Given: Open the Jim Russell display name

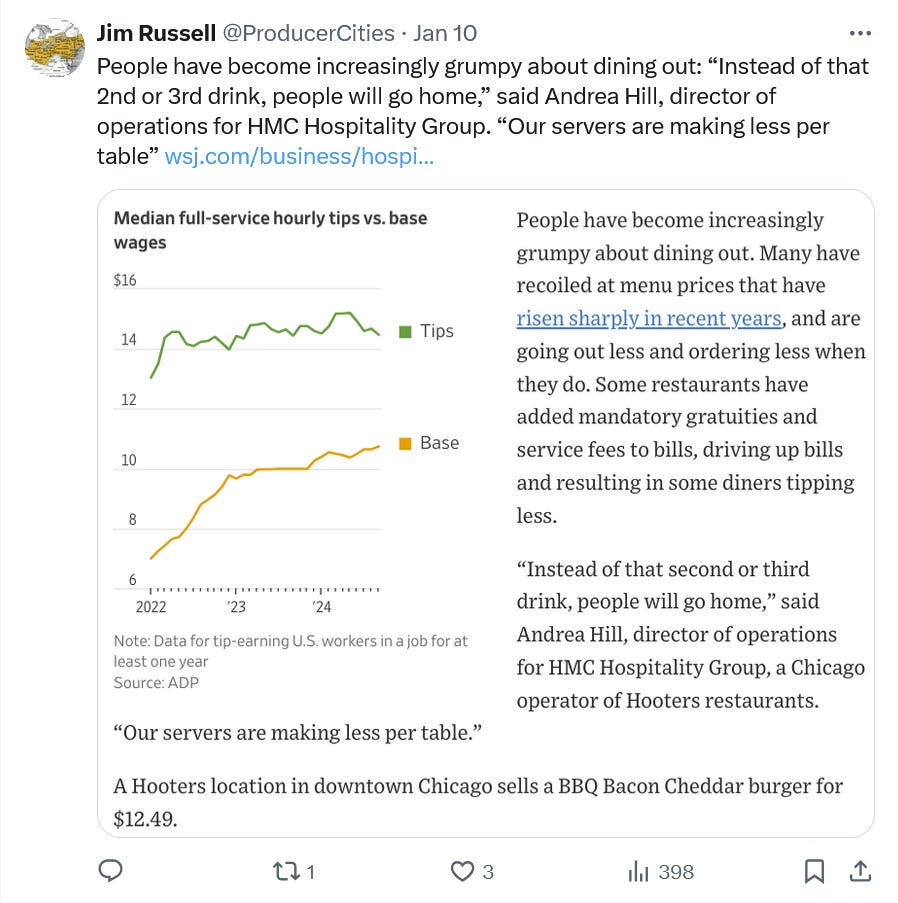Looking at the screenshot, I should point(156,33).
